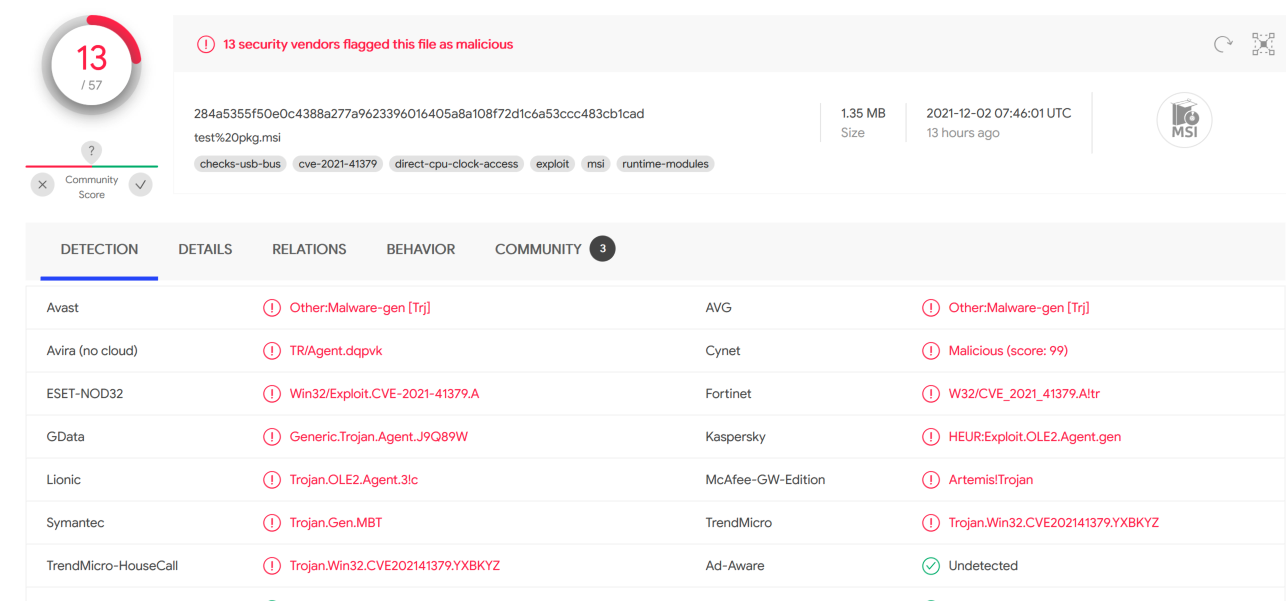Click AVG result Other:Malware-gen [Trj]

tap(1019, 308)
